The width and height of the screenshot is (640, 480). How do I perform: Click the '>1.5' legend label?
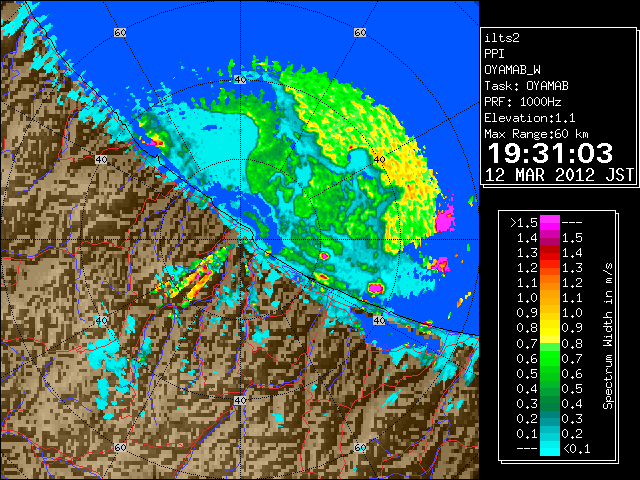pos(524,223)
